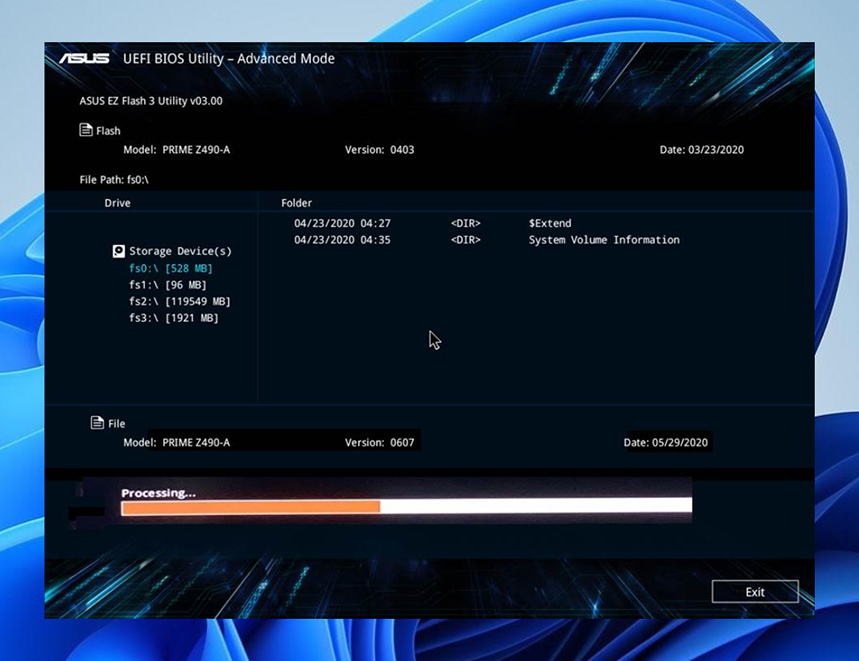The width and height of the screenshot is (859, 661).
Task: Click the Storage Device(s) label
Action: click(x=180, y=251)
